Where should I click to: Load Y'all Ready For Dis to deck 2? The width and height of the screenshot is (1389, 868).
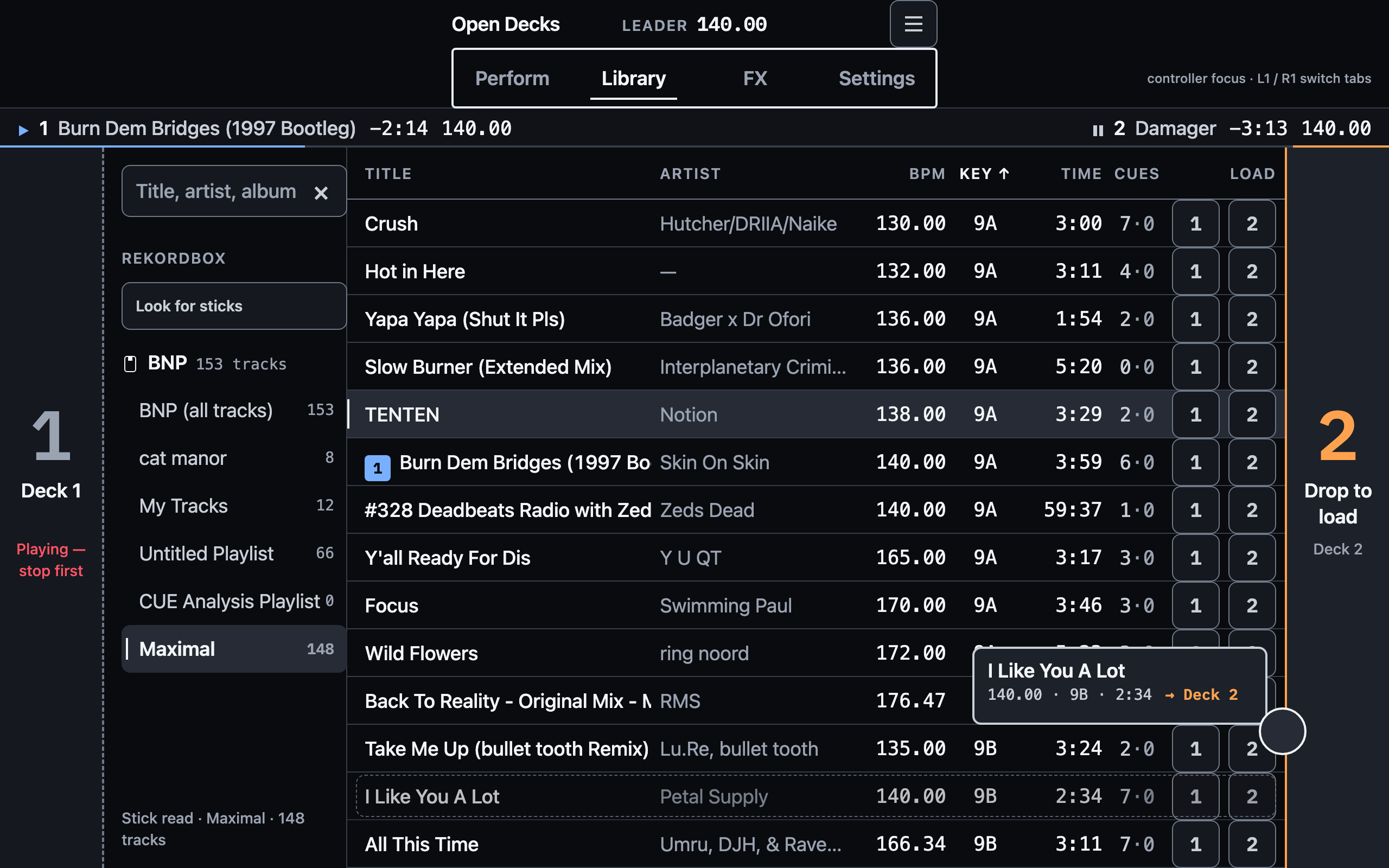coord(1252,558)
